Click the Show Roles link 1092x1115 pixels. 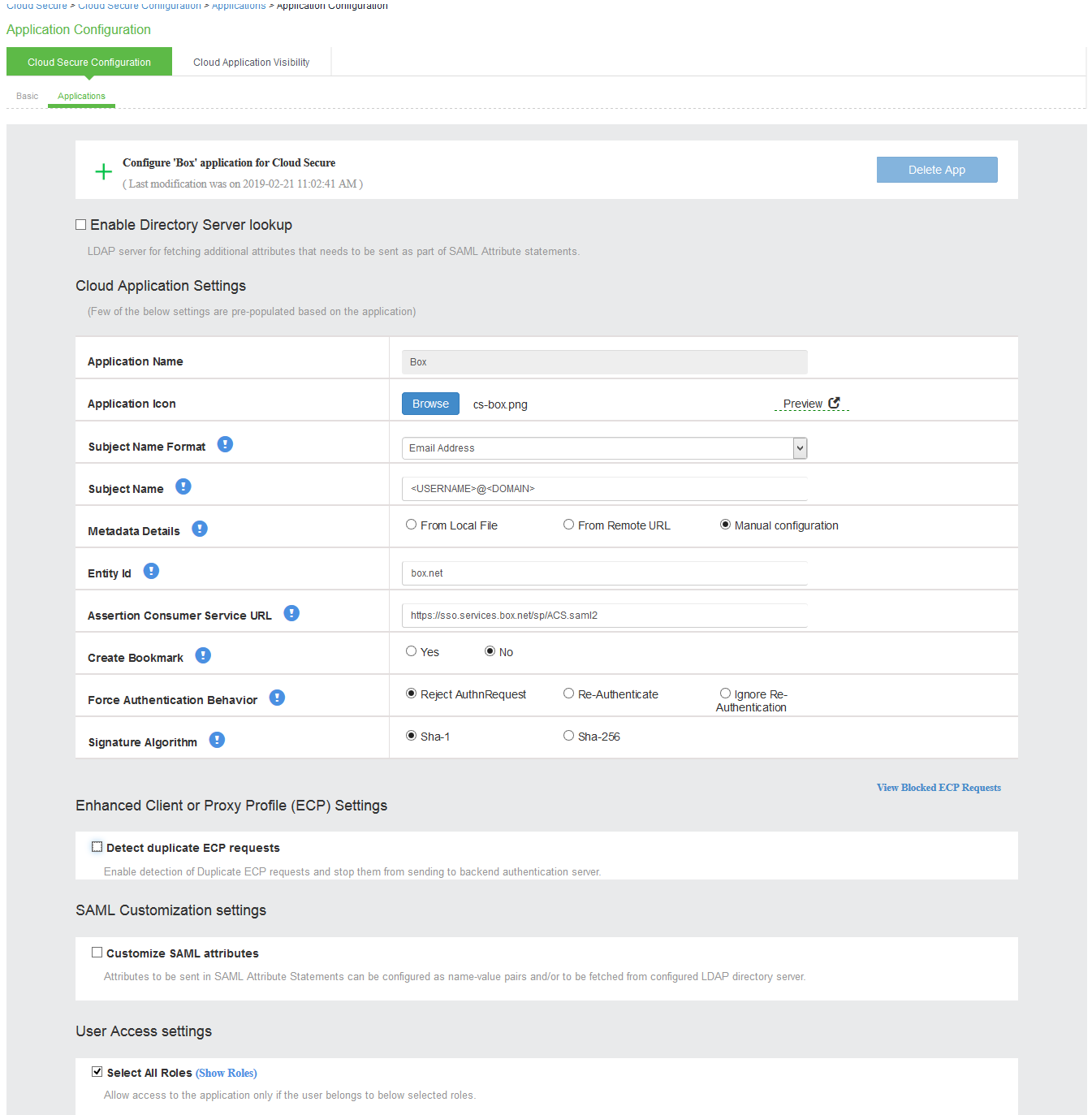click(x=227, y=1073)
